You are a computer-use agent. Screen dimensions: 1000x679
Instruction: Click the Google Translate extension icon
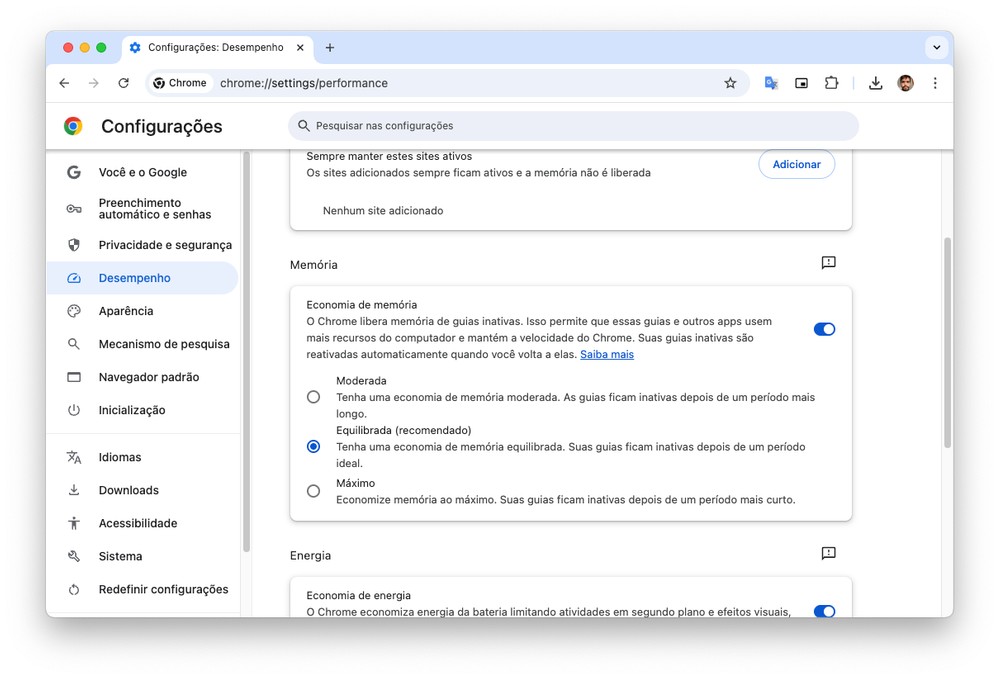(771, 83)
